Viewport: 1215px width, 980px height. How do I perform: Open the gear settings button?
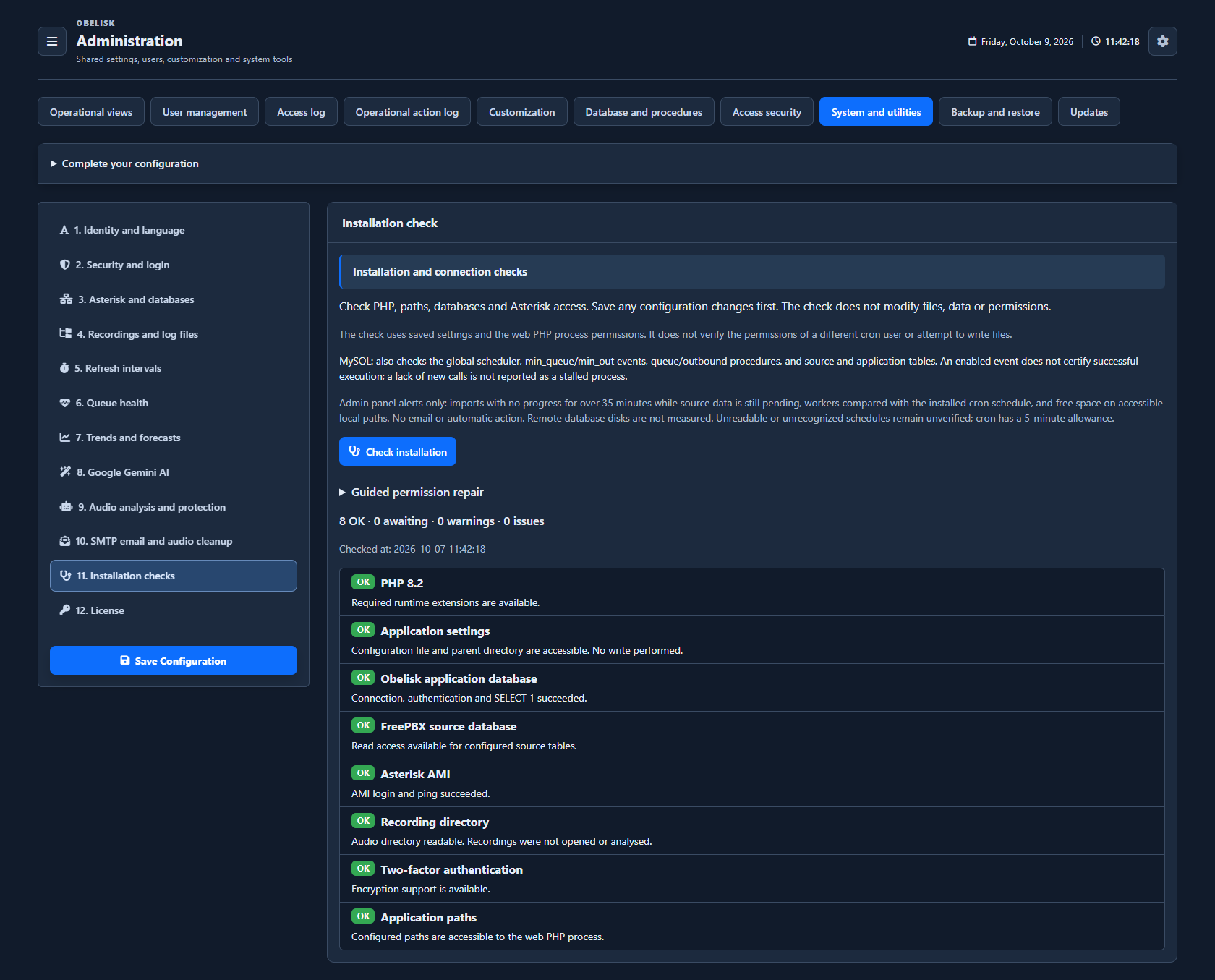point(1162,41)
